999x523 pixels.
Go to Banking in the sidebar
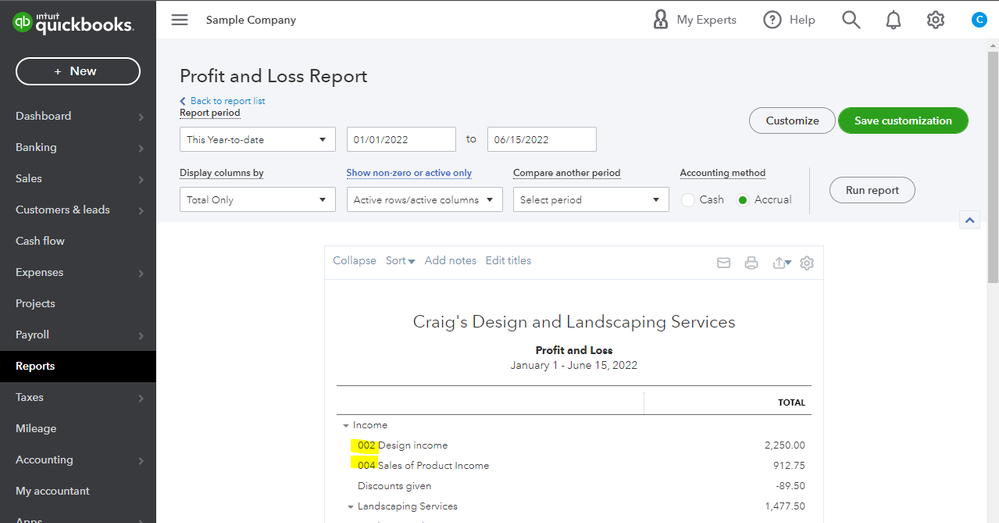tap(36, 147)
